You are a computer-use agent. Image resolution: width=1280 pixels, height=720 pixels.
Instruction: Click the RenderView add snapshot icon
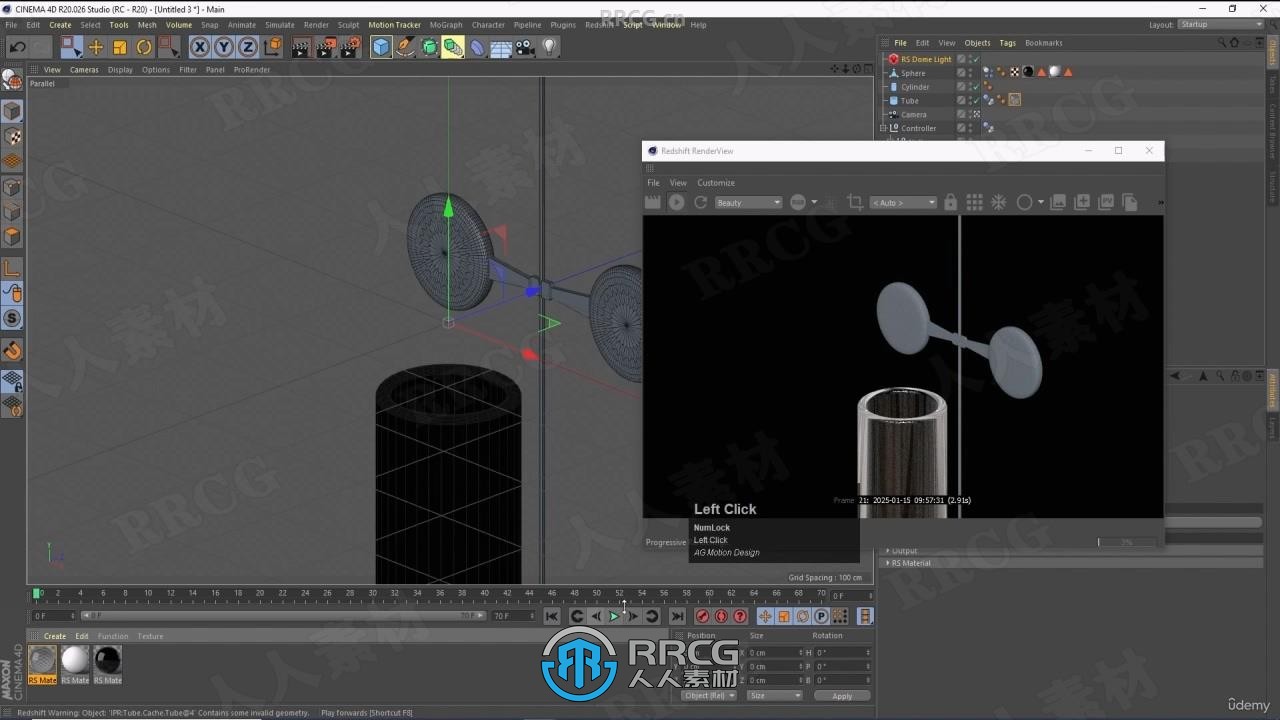point(1082,202)
